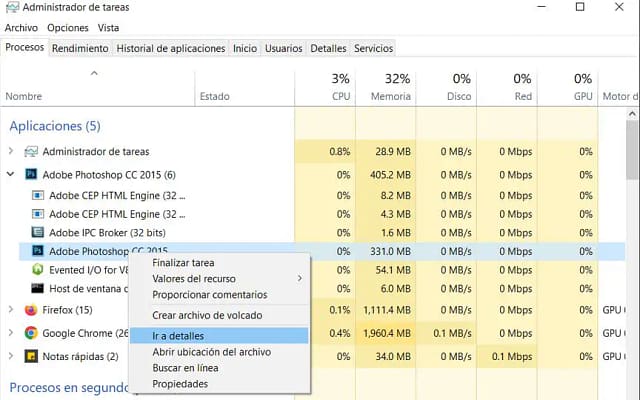The height and width of the screenshot is (400, 640).
Task: Choose Ir a detalles
Action: click(x=220, y=336)
